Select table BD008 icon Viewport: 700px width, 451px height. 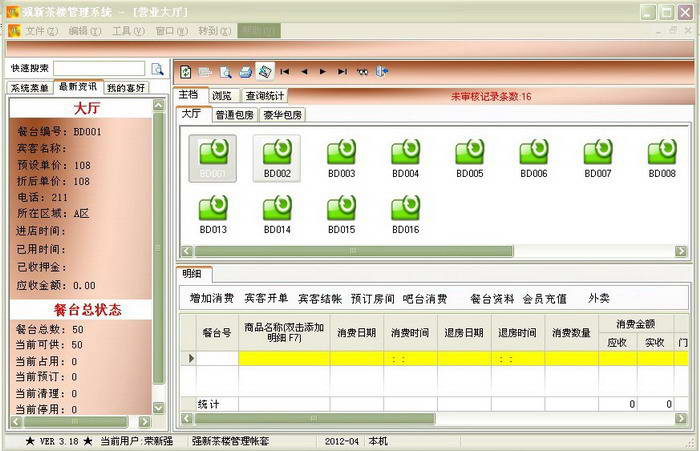(x=662, y=159)
